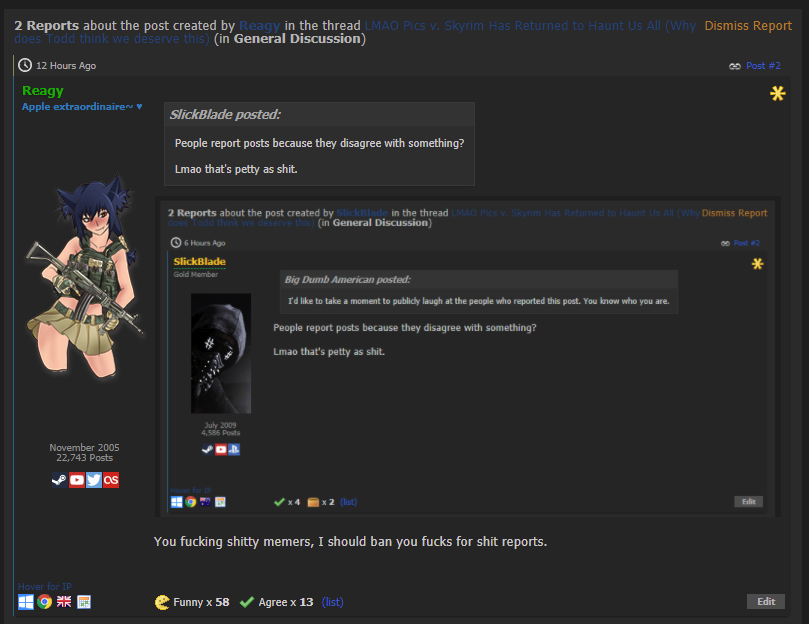
Task: Click the Windows OS icon in post footer
Action: pos(26,602)
